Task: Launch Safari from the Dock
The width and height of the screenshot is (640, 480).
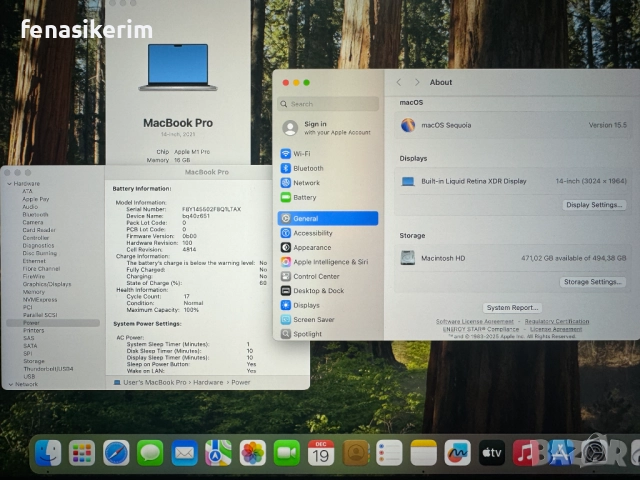Action: (116, 453)
